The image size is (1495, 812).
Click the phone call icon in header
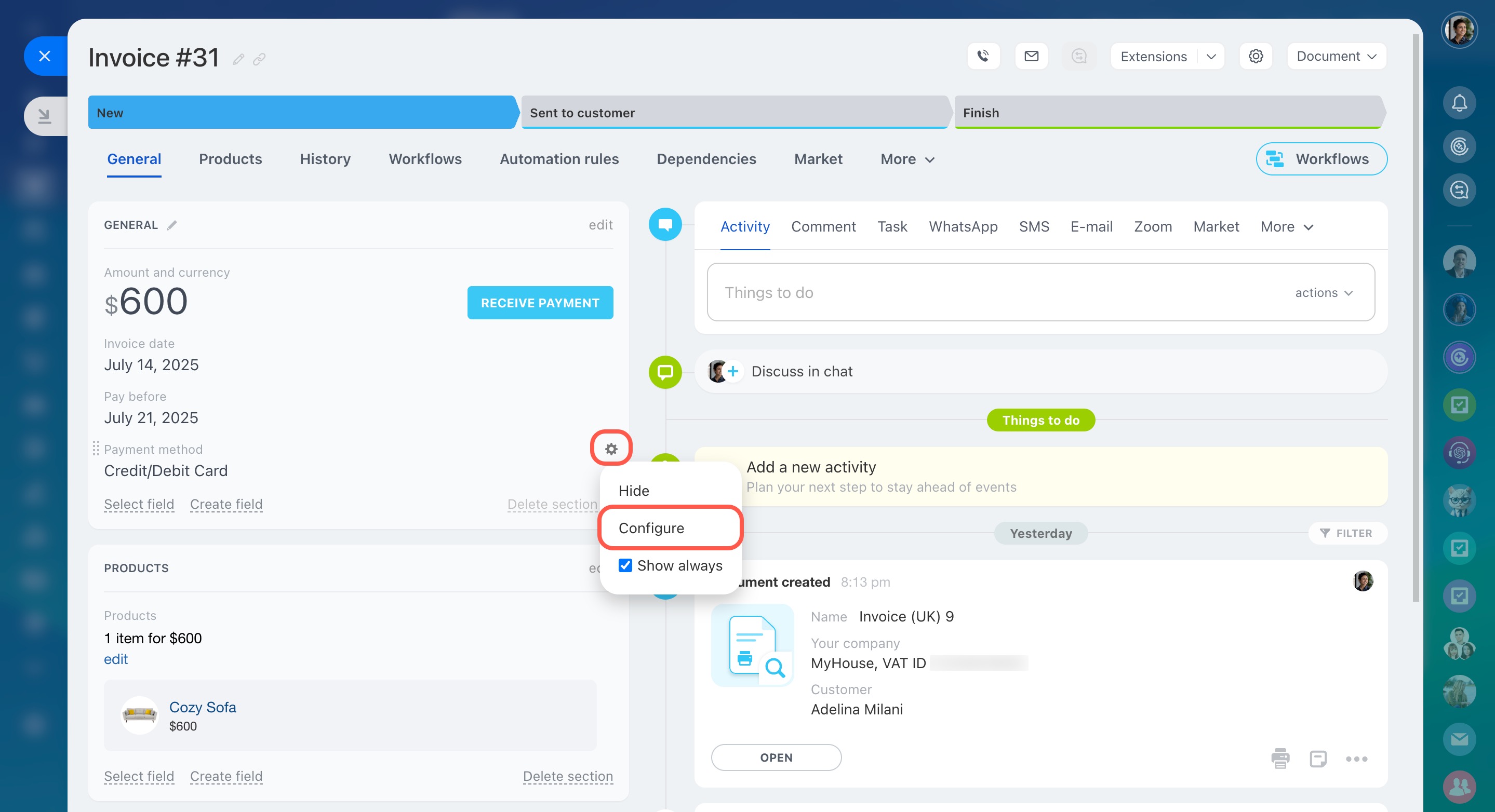[x=982, y=56]
